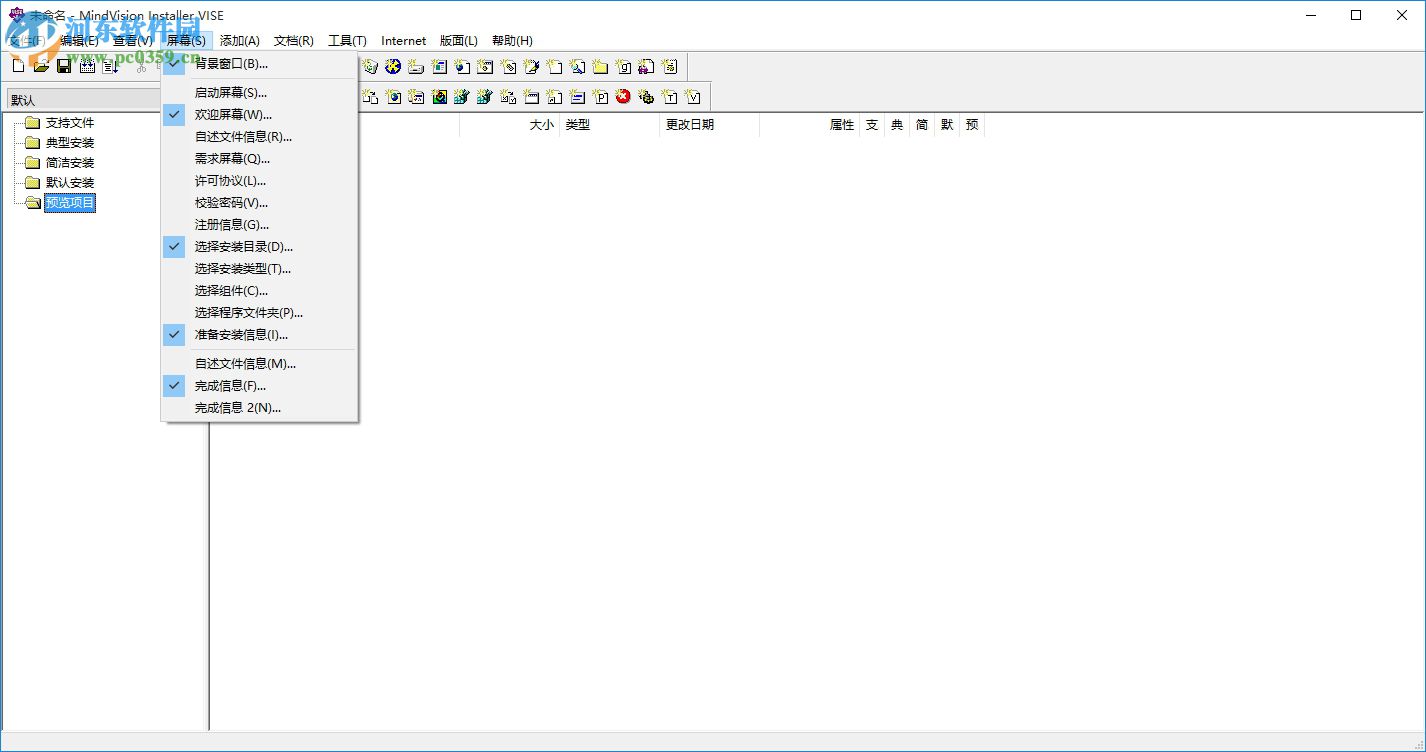Viewport: 1426px width, 752px height.
Task: Select 典型安装 in the tree
Action: 70,143
